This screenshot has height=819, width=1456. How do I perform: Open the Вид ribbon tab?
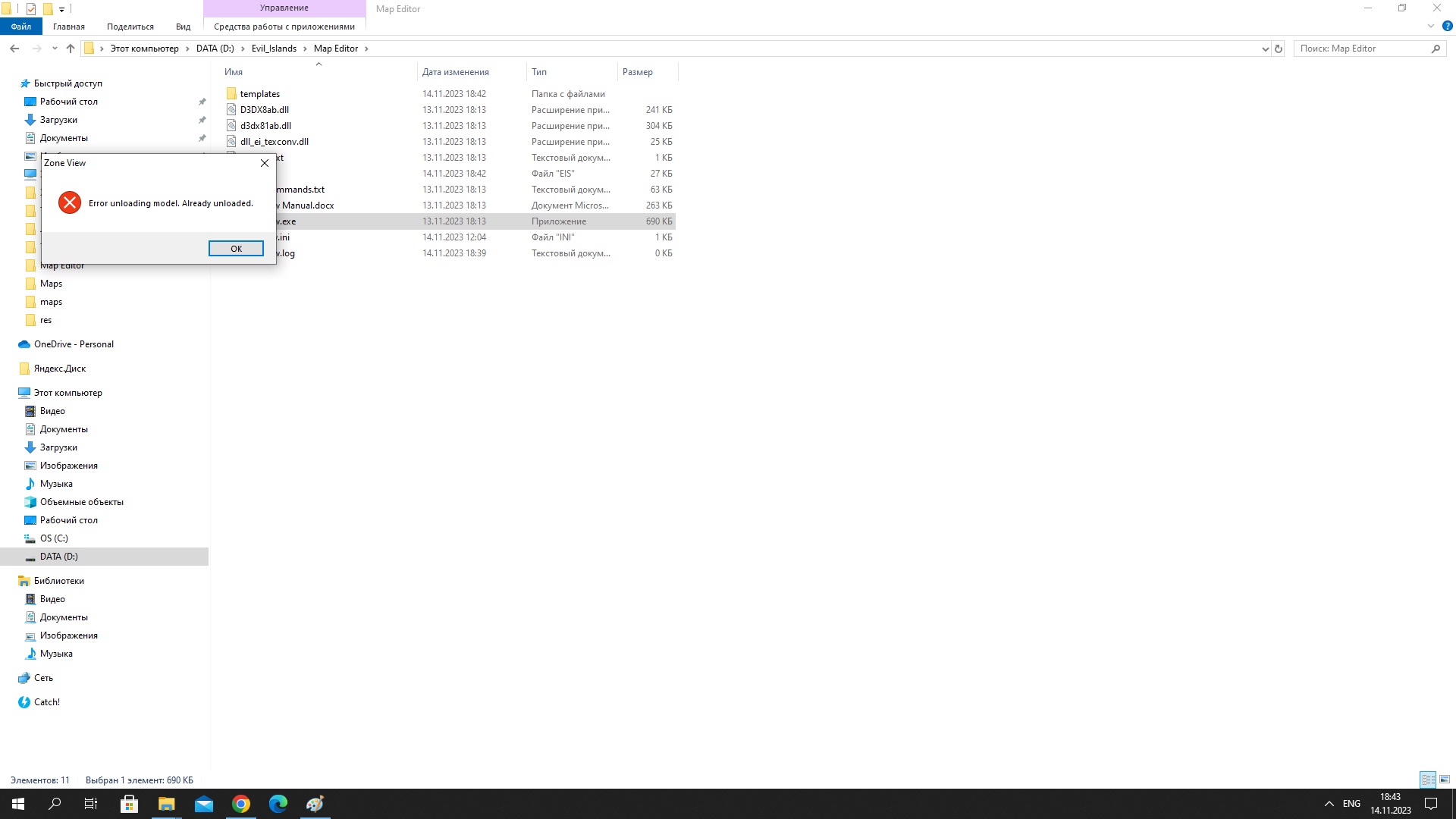(x=183, y=27)
